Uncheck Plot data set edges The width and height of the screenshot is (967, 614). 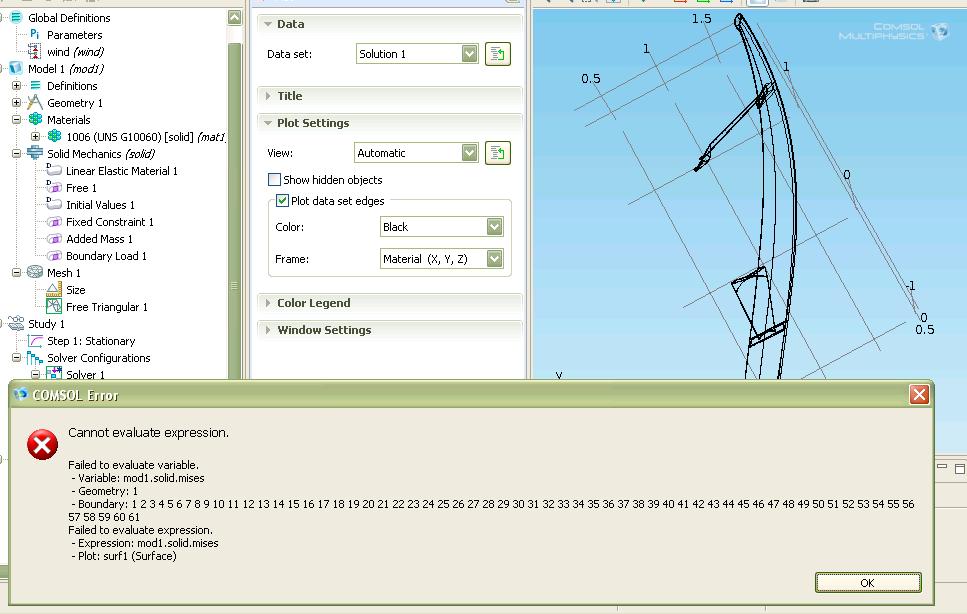tap(282, 201)
